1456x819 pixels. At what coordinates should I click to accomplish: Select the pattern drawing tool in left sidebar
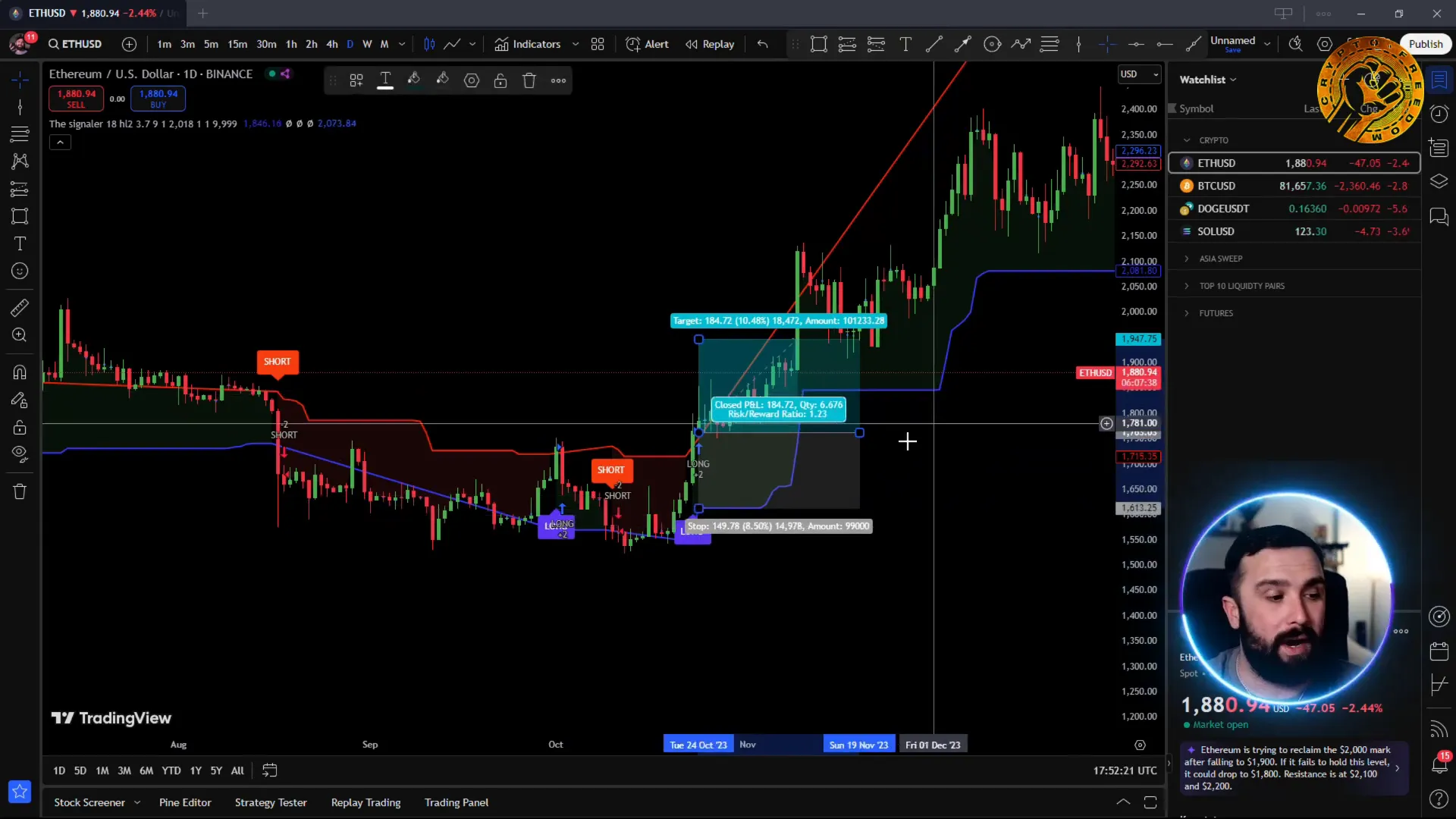pyautogui.click(x=20, y=162)
